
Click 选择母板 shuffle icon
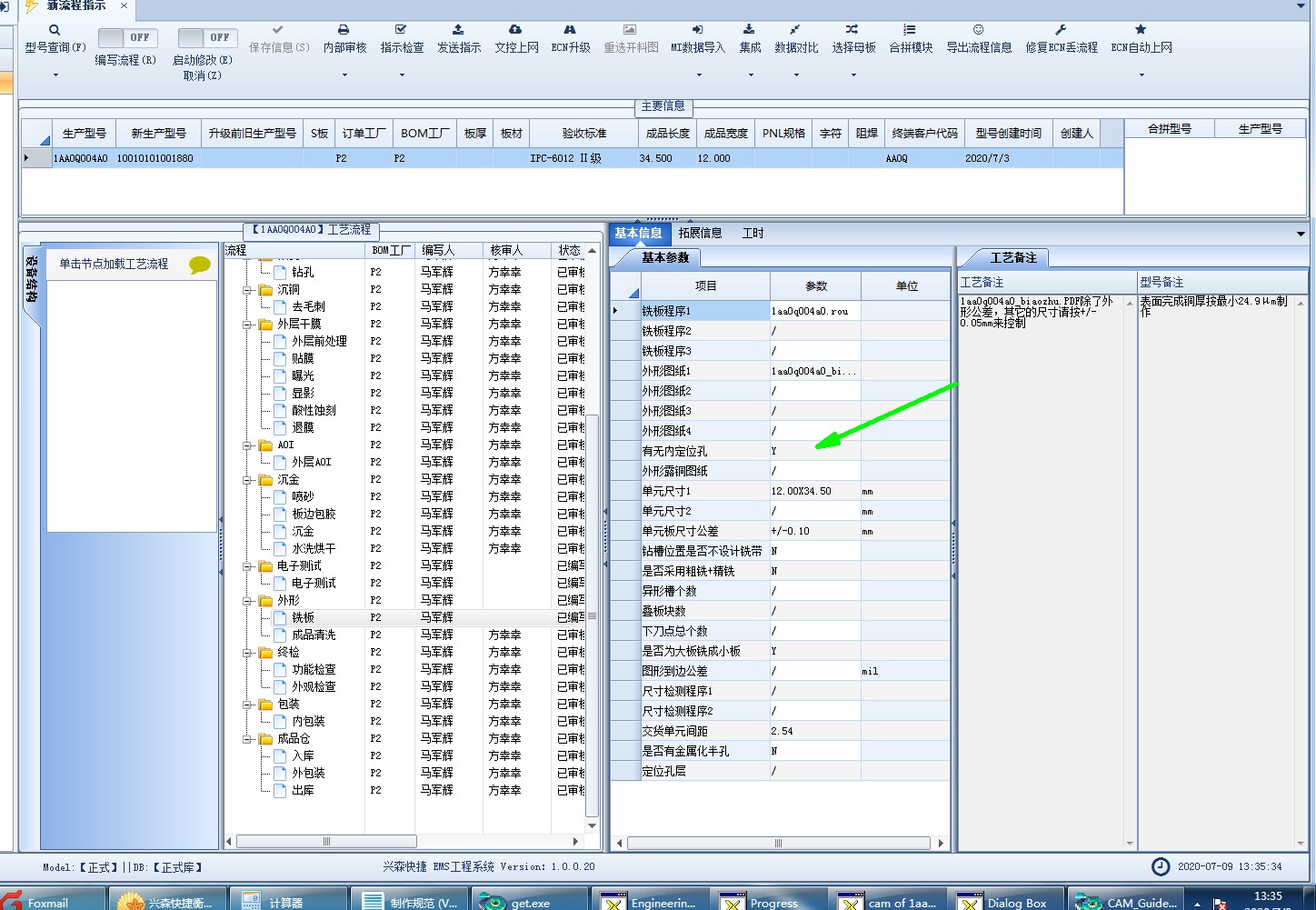coord(852,30)
